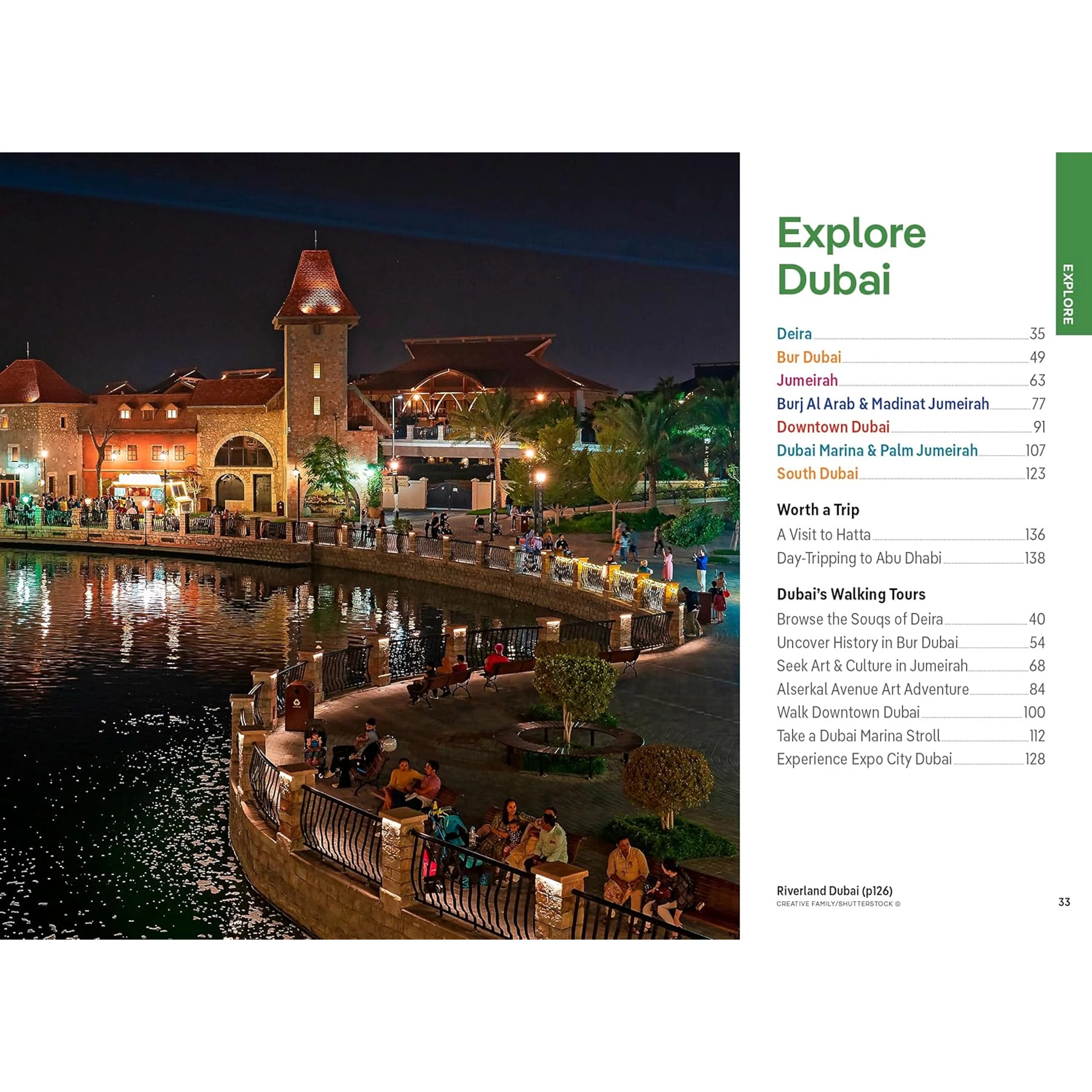1092x1092 pixels.
Task: Click the Deira chapter entry
Action: 794,334
